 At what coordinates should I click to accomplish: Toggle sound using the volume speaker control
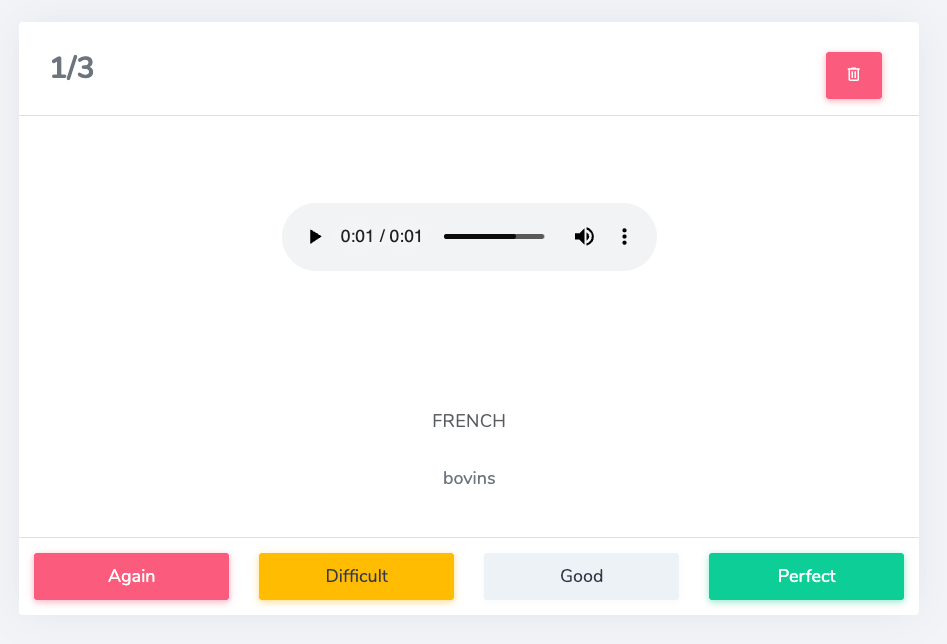[x=584, y=236]
